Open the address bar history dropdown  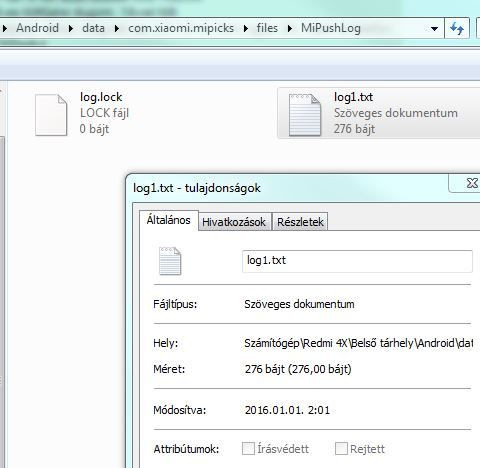pos(434,29)
